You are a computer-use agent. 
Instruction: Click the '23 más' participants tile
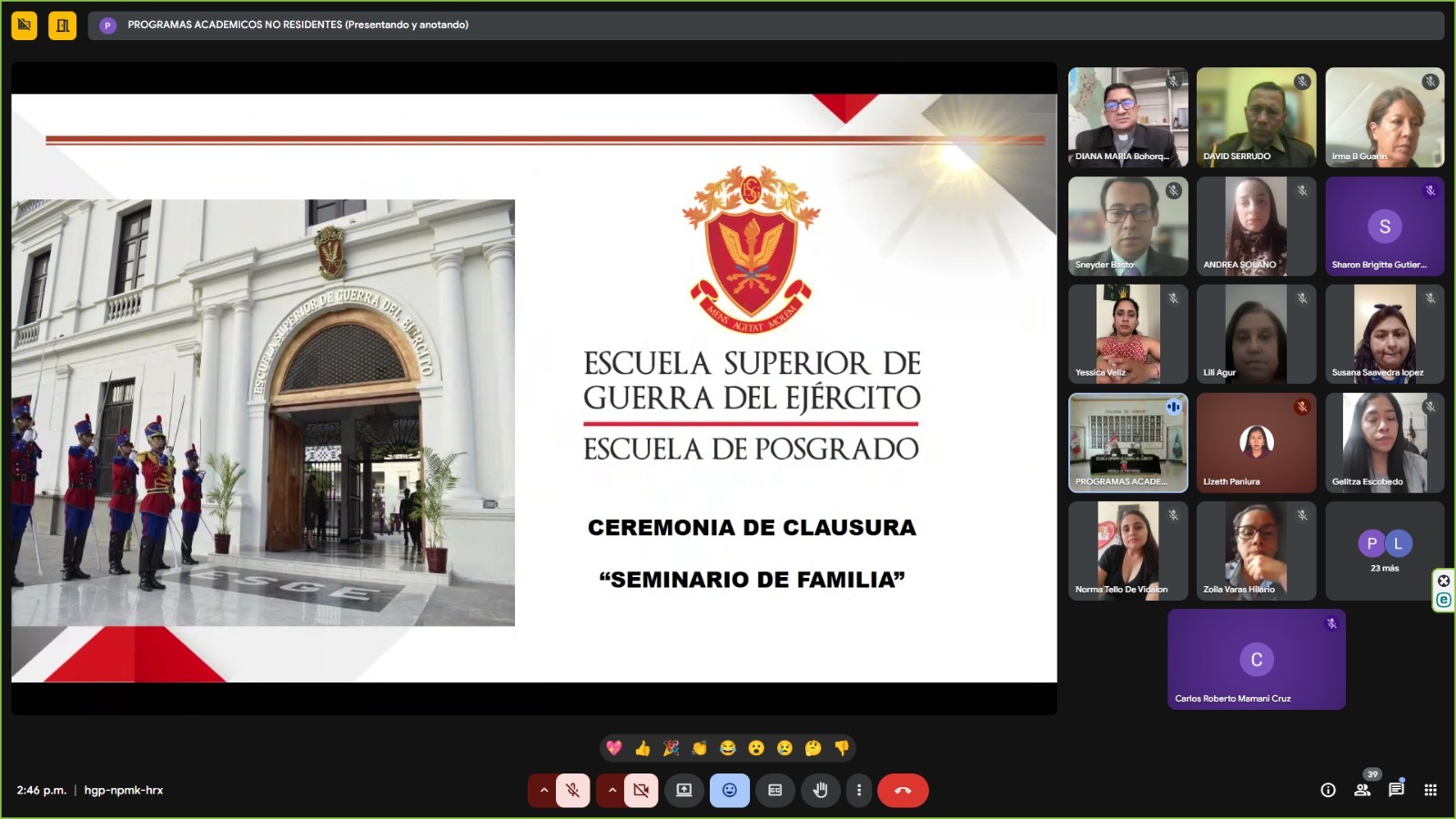(1384, 551)
